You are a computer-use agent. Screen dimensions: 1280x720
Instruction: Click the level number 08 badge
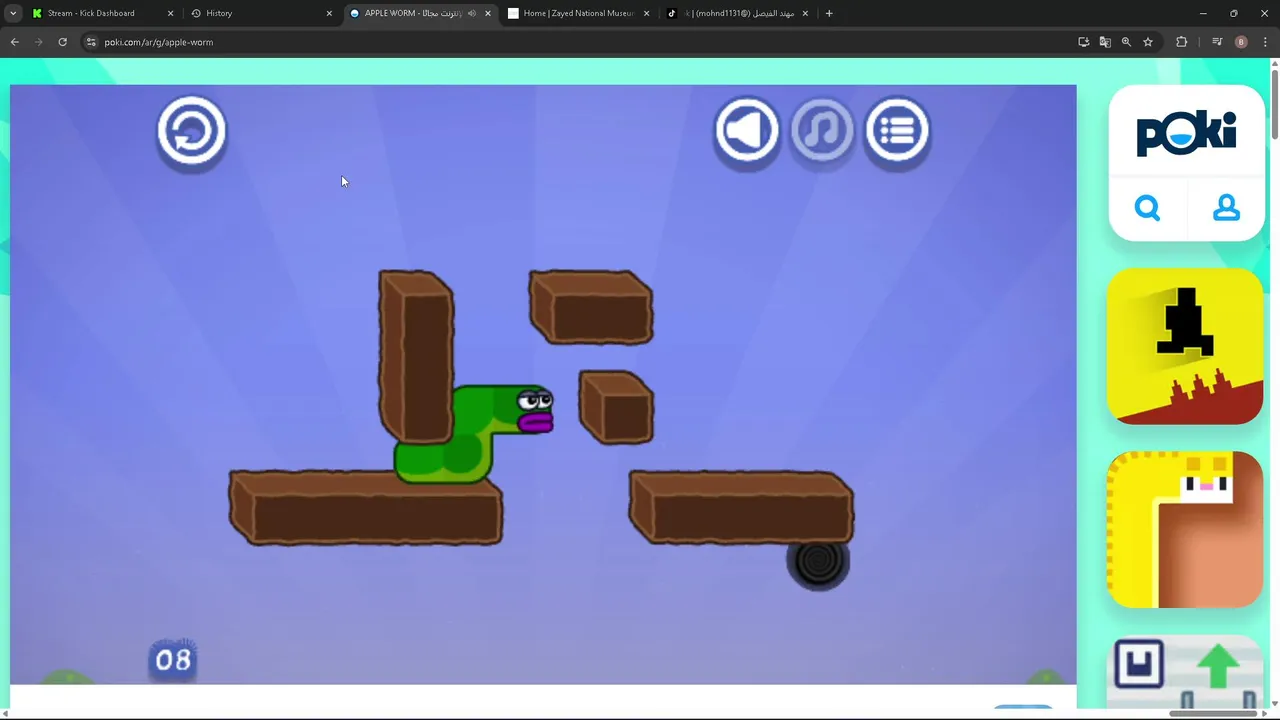173,660
